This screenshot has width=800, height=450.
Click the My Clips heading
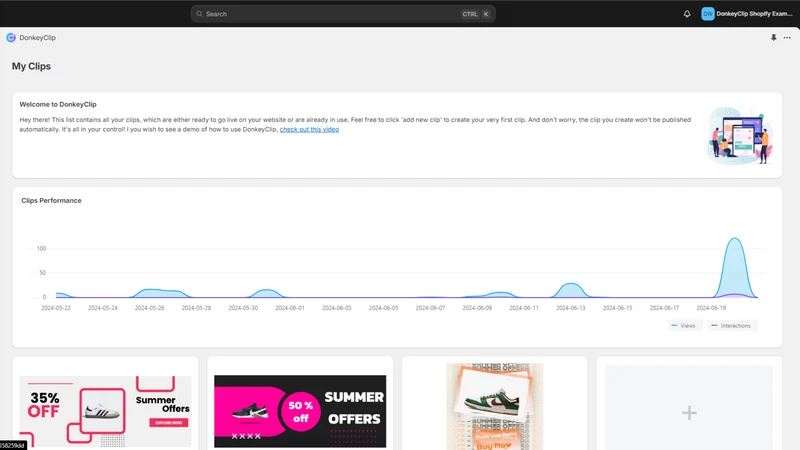31,66
